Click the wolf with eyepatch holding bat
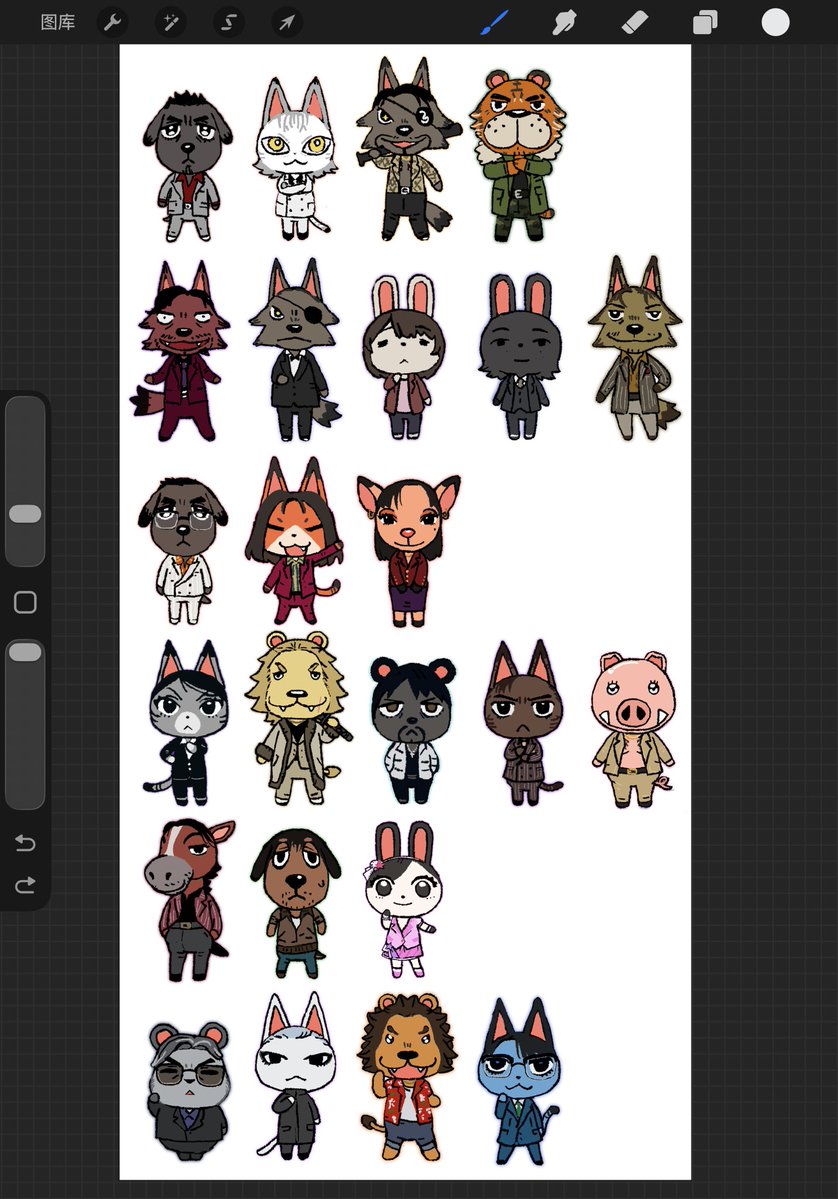 408,149
